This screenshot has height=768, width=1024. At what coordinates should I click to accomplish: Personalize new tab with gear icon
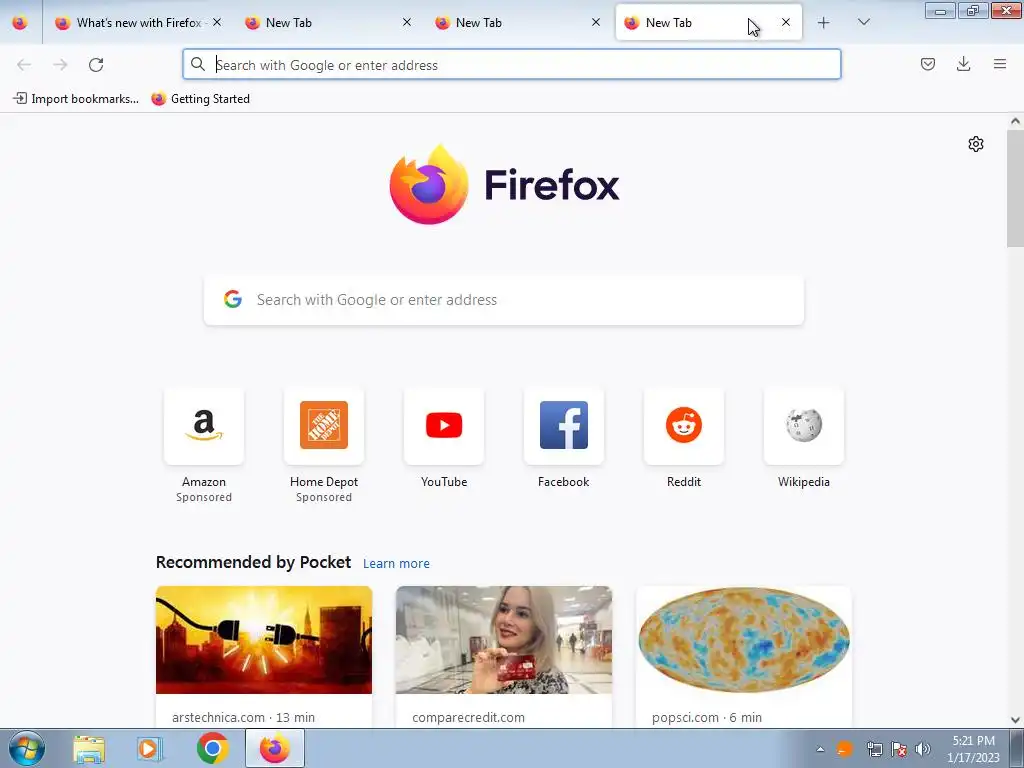(976, 144)
